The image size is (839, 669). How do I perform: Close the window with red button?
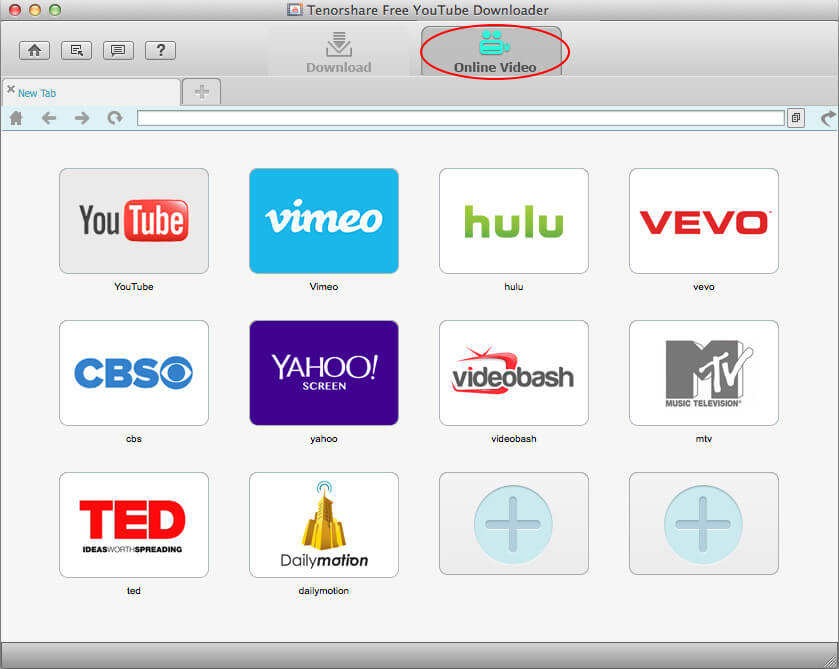[15, 10]
